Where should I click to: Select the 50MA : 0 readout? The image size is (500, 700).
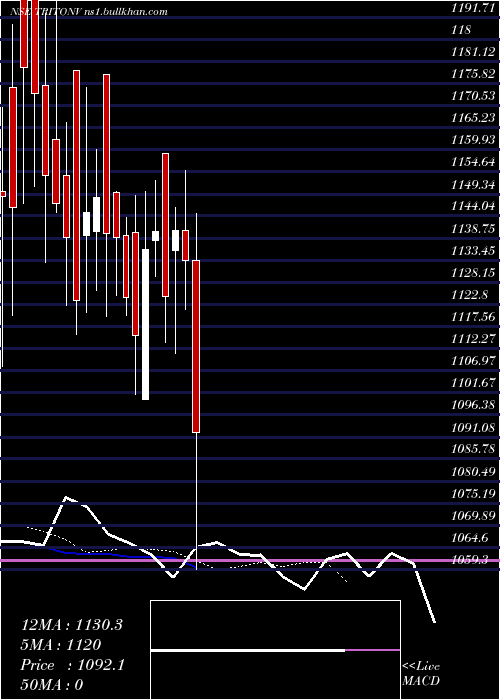(52, 685)
